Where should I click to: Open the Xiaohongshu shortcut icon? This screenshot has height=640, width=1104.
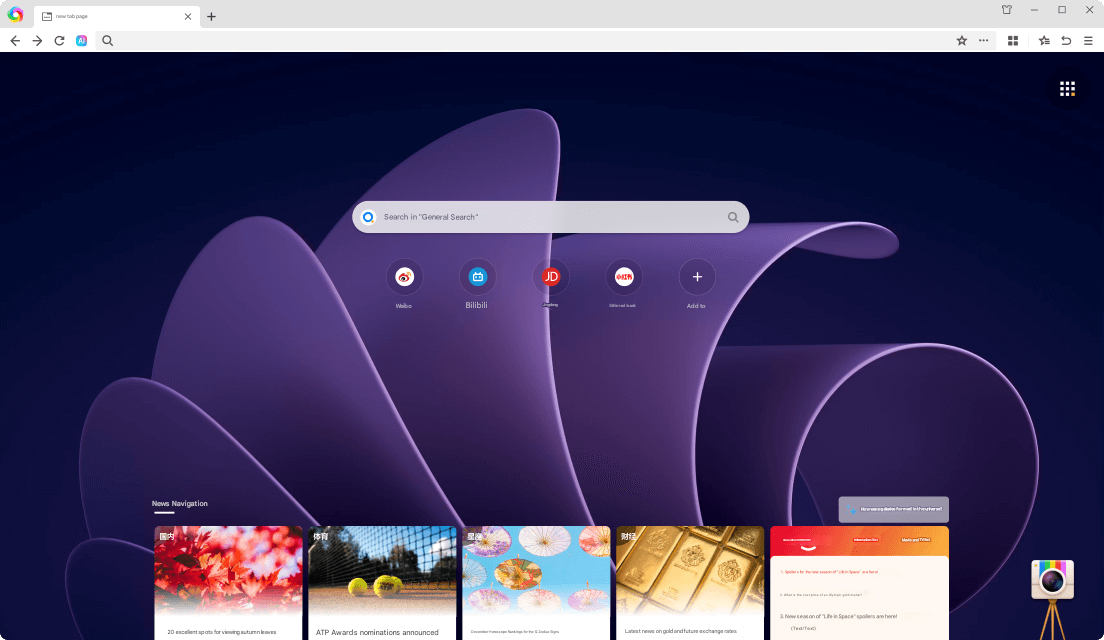624,277
